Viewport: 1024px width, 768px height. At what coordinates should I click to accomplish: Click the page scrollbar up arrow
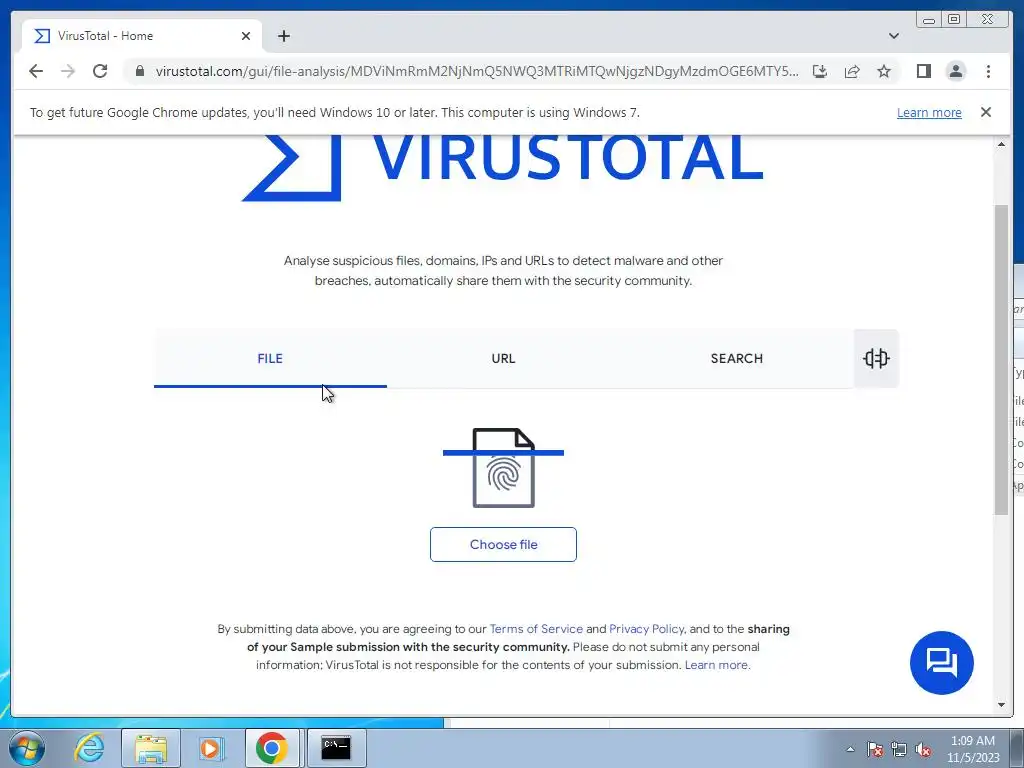coord(1001,144)
